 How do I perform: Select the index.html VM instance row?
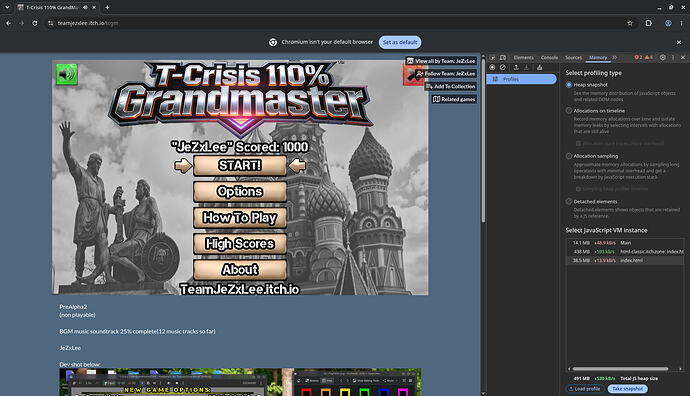pos(625,260)
